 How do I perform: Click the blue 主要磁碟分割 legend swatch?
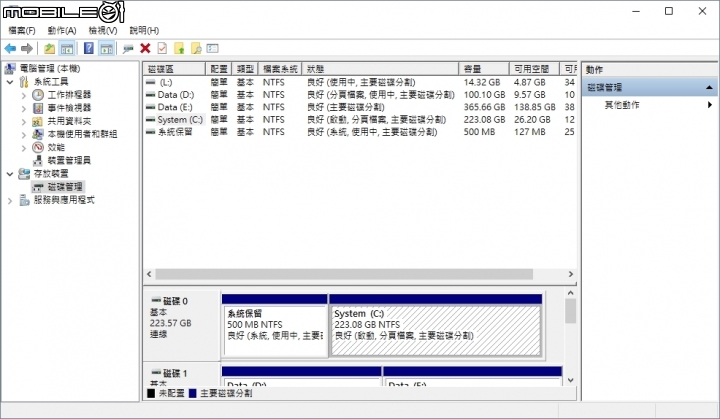click(x=192, y=393)
